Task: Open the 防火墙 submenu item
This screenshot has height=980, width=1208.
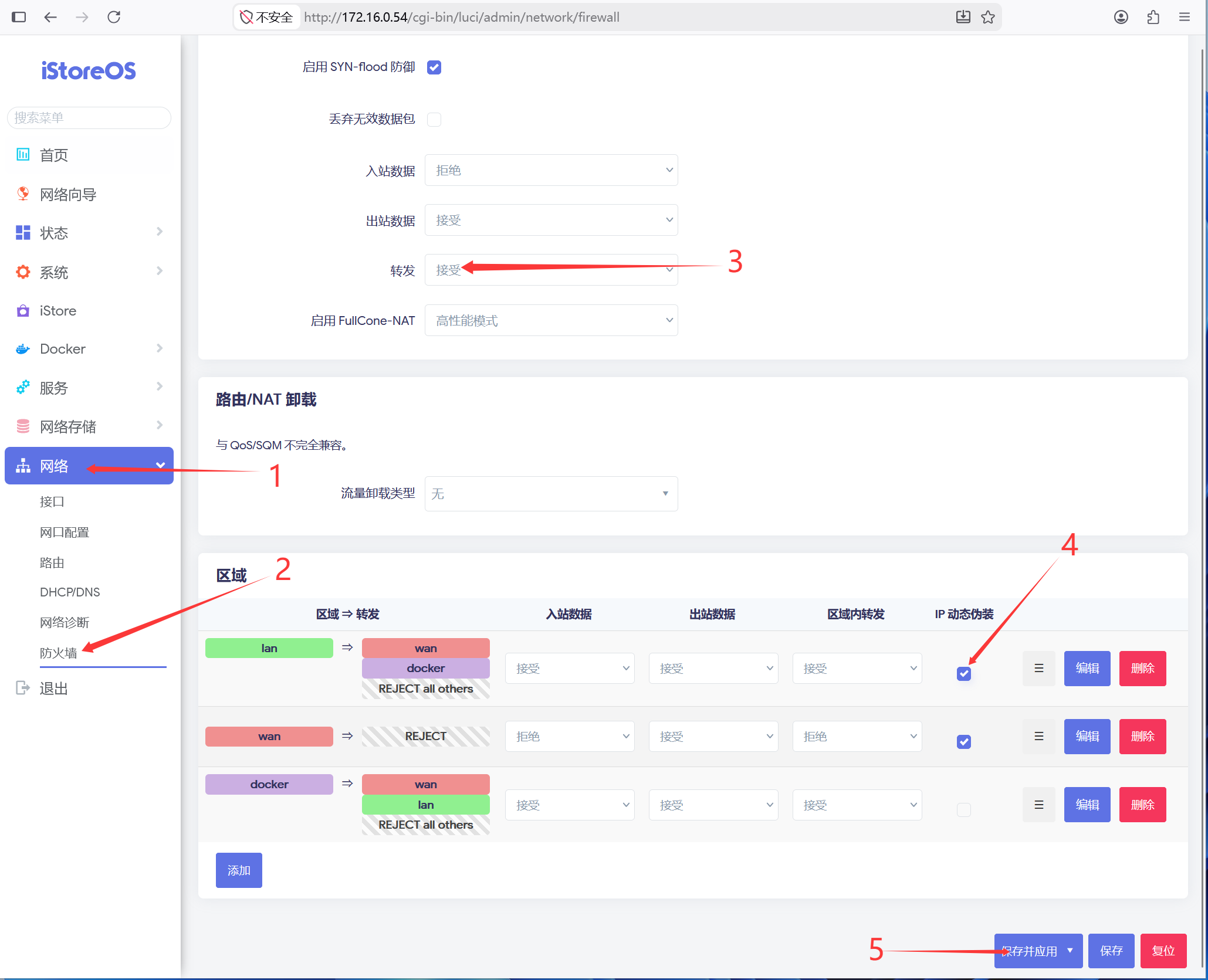Action: [x=59, y=653]
